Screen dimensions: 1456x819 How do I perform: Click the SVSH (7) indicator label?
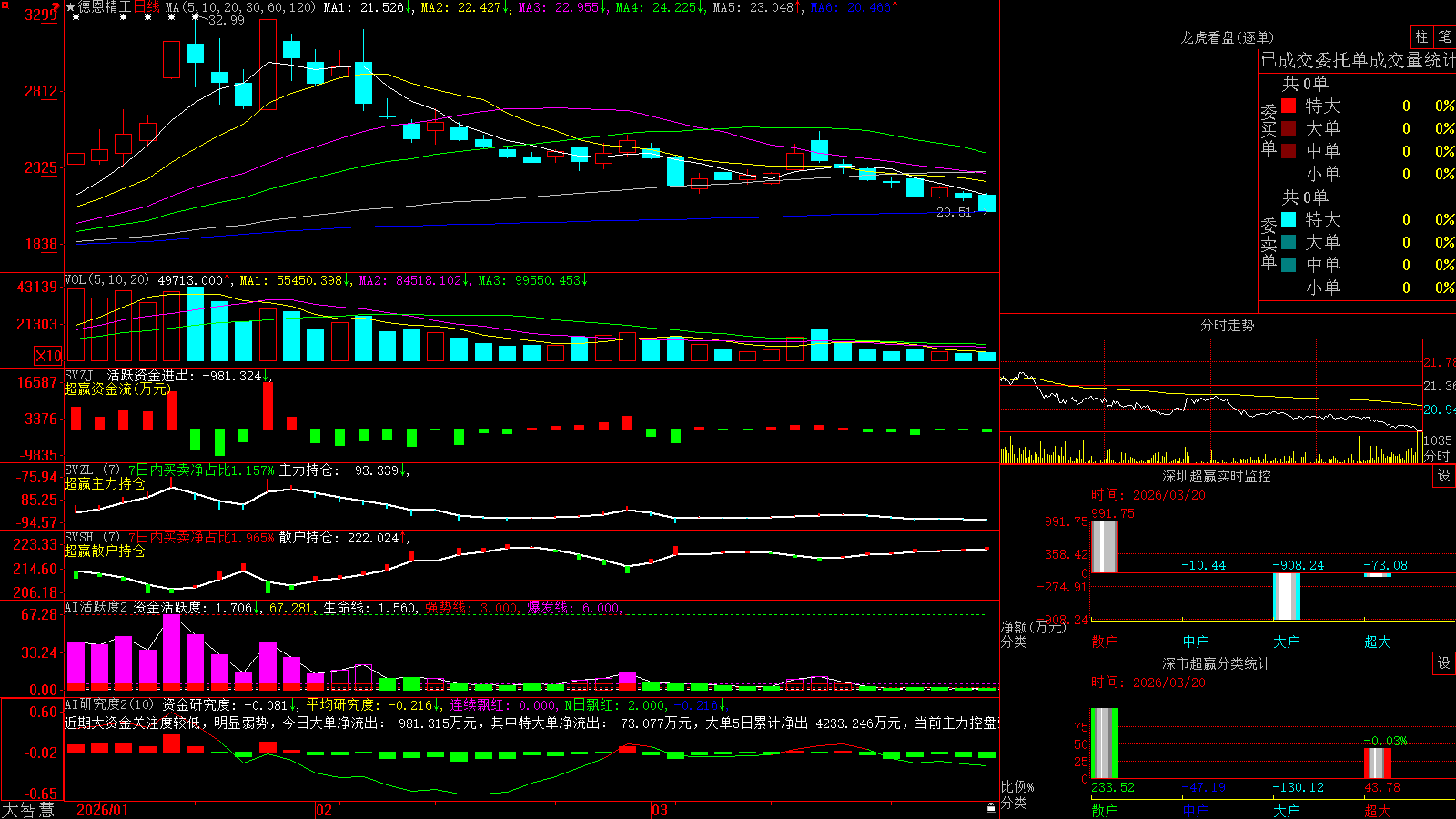click(92, 538)
